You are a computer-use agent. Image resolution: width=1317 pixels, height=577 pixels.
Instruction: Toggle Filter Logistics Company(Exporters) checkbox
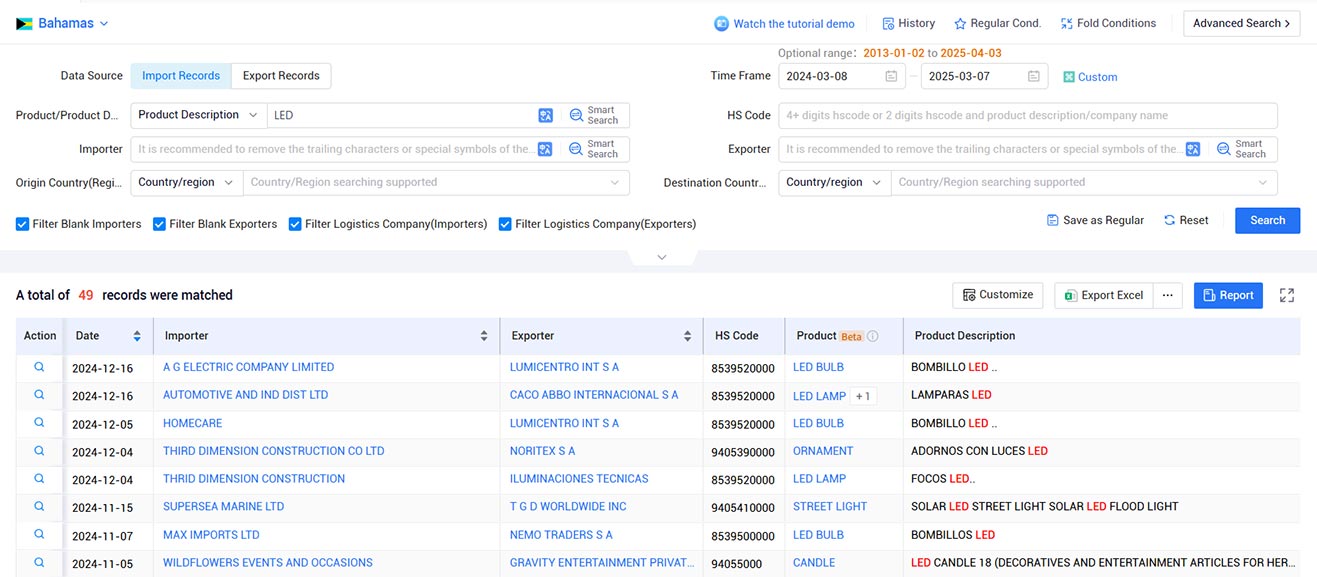[x=505, y=224]
